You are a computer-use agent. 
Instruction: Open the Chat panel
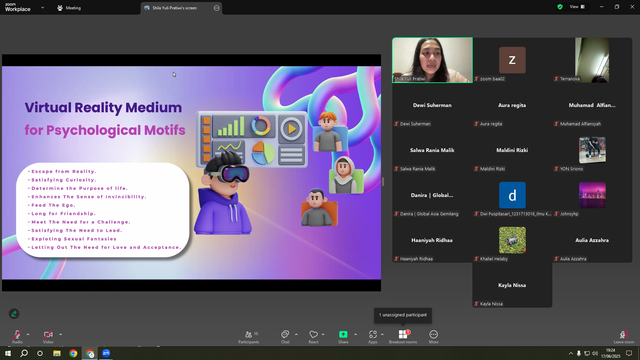pos(285,337)
